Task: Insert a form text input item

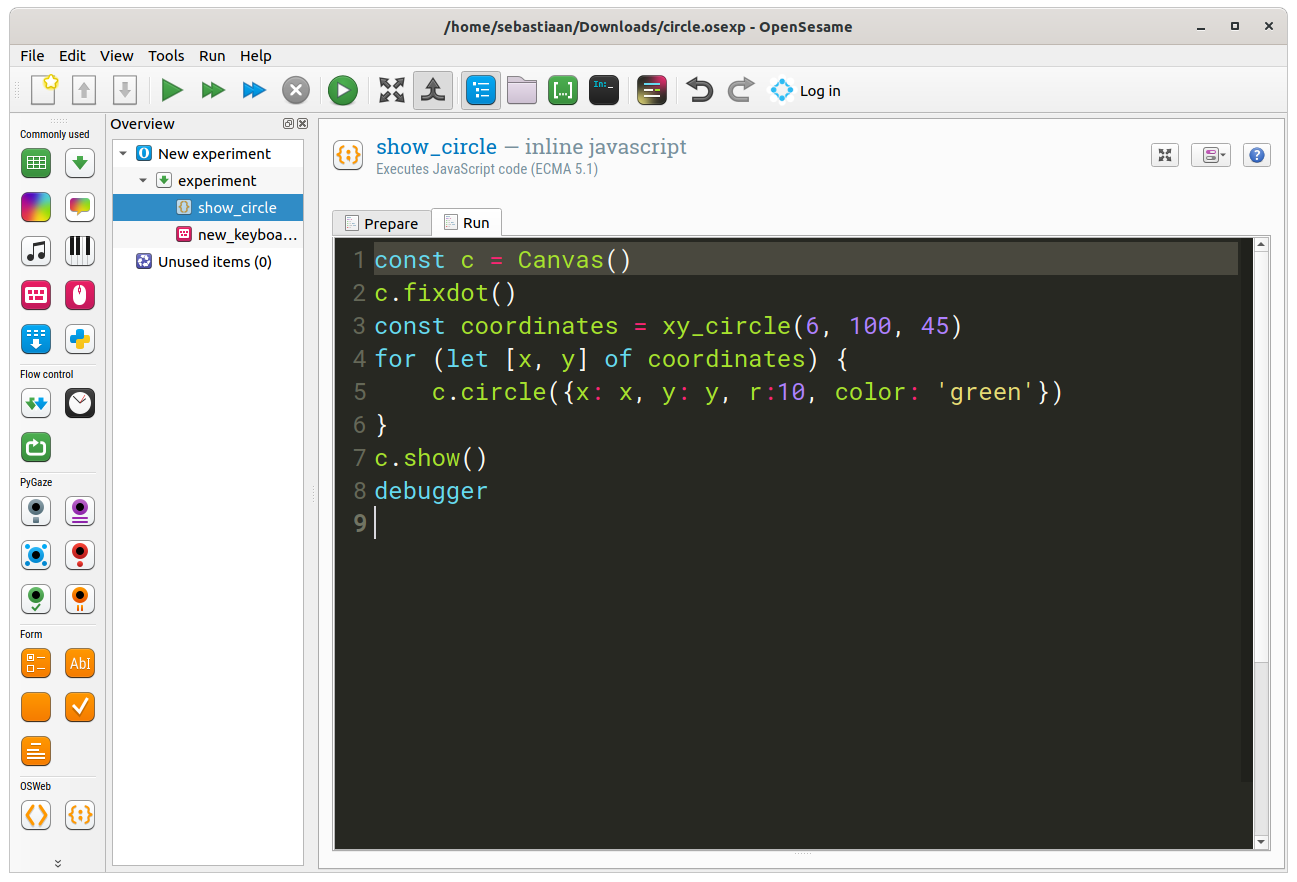Action: click(79, 663)
